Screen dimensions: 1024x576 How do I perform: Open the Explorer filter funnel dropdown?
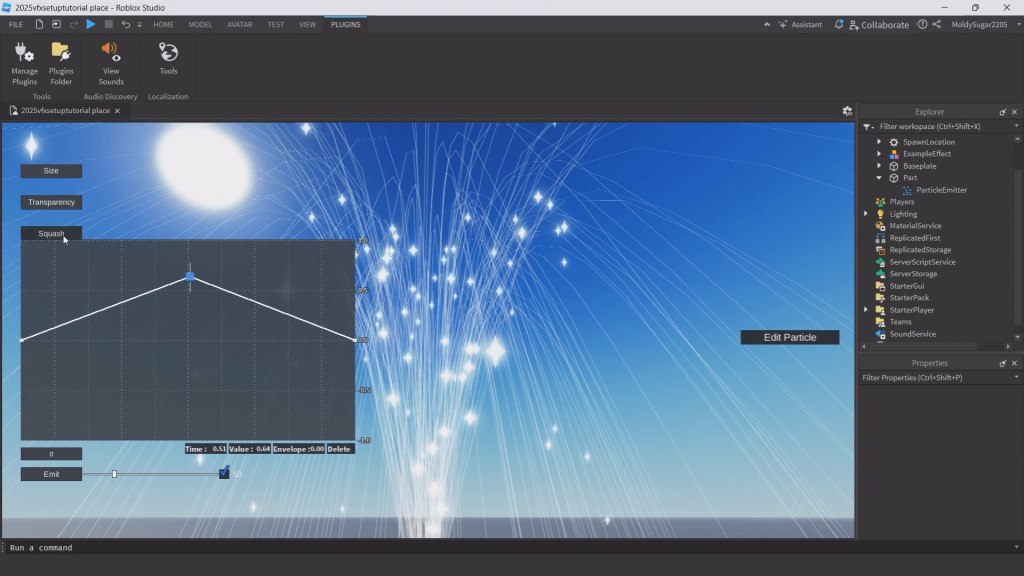(x=868, y=127)
